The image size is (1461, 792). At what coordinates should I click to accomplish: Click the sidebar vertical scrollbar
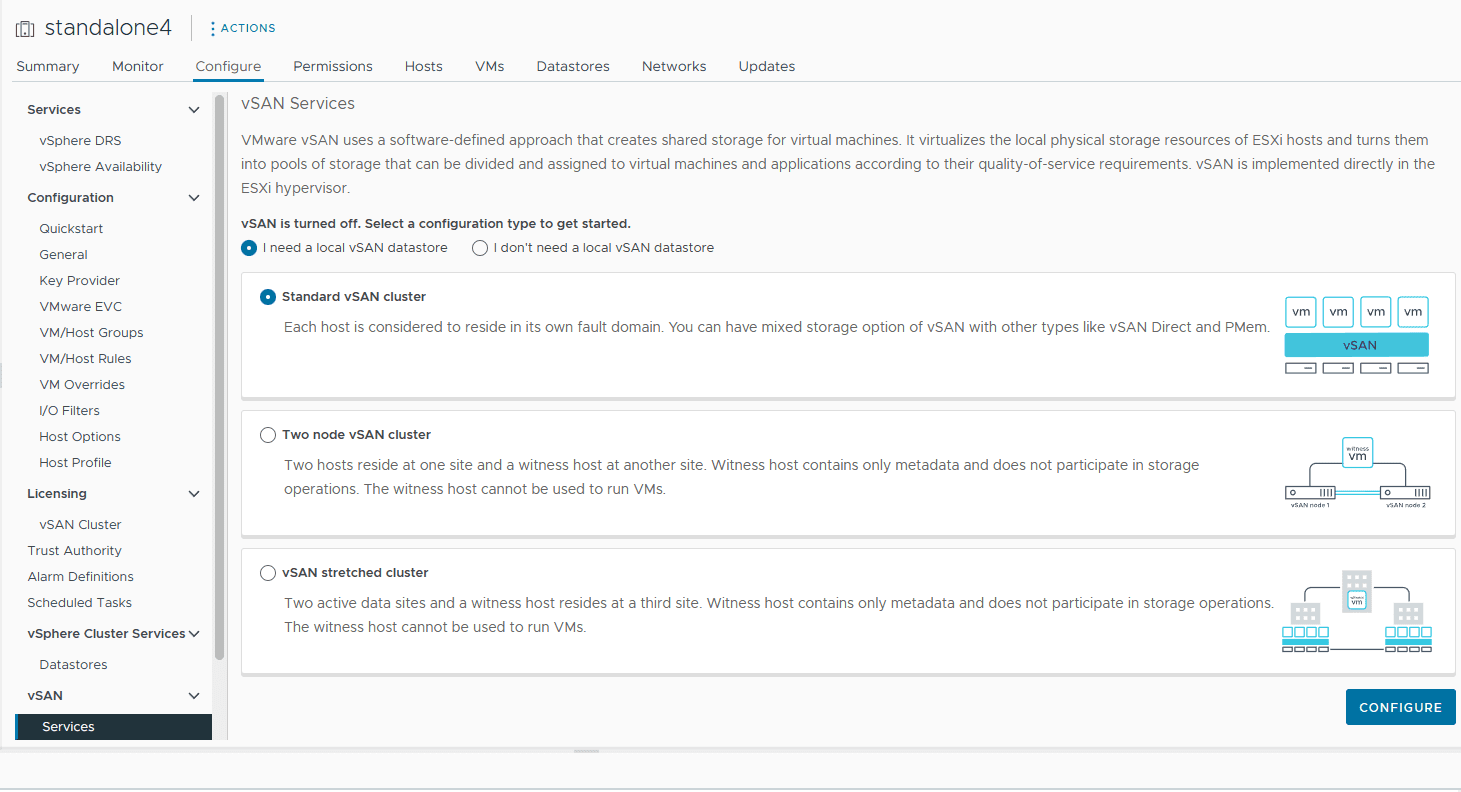(220, 380)
